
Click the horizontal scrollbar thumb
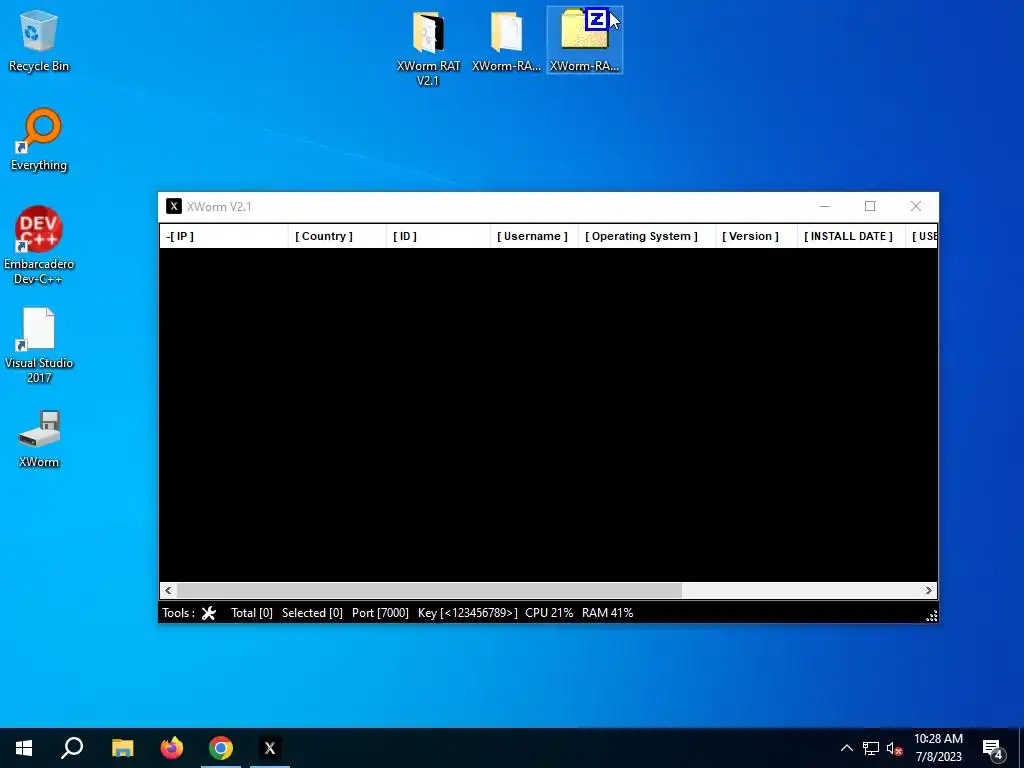tap(430, 590)
